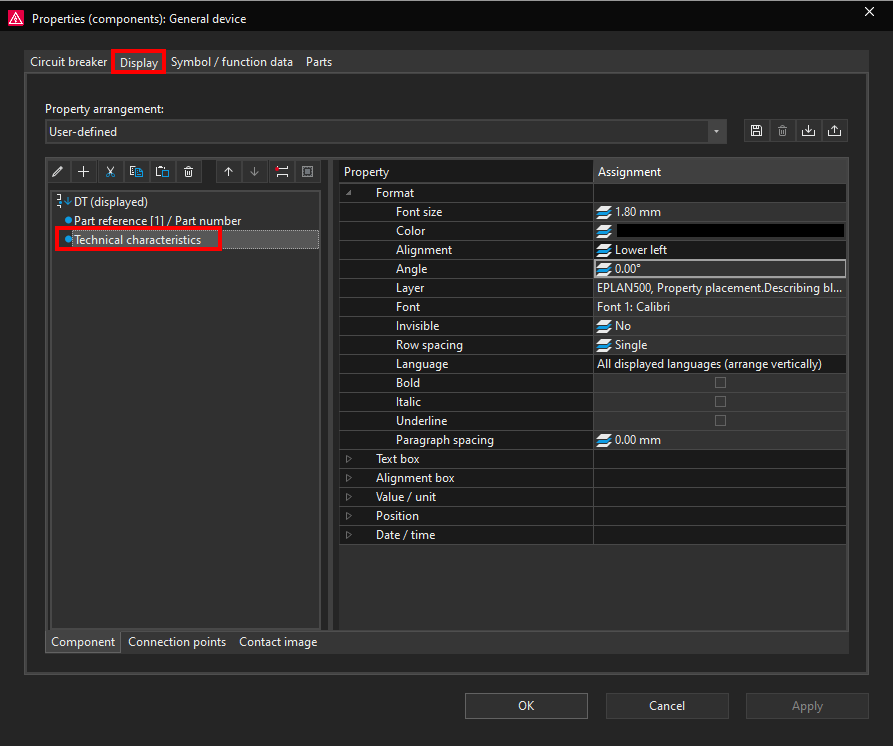The height and width of the screenshot is (746, 893).
Task: Expand the Position group
Action: [x=349, y=516]
